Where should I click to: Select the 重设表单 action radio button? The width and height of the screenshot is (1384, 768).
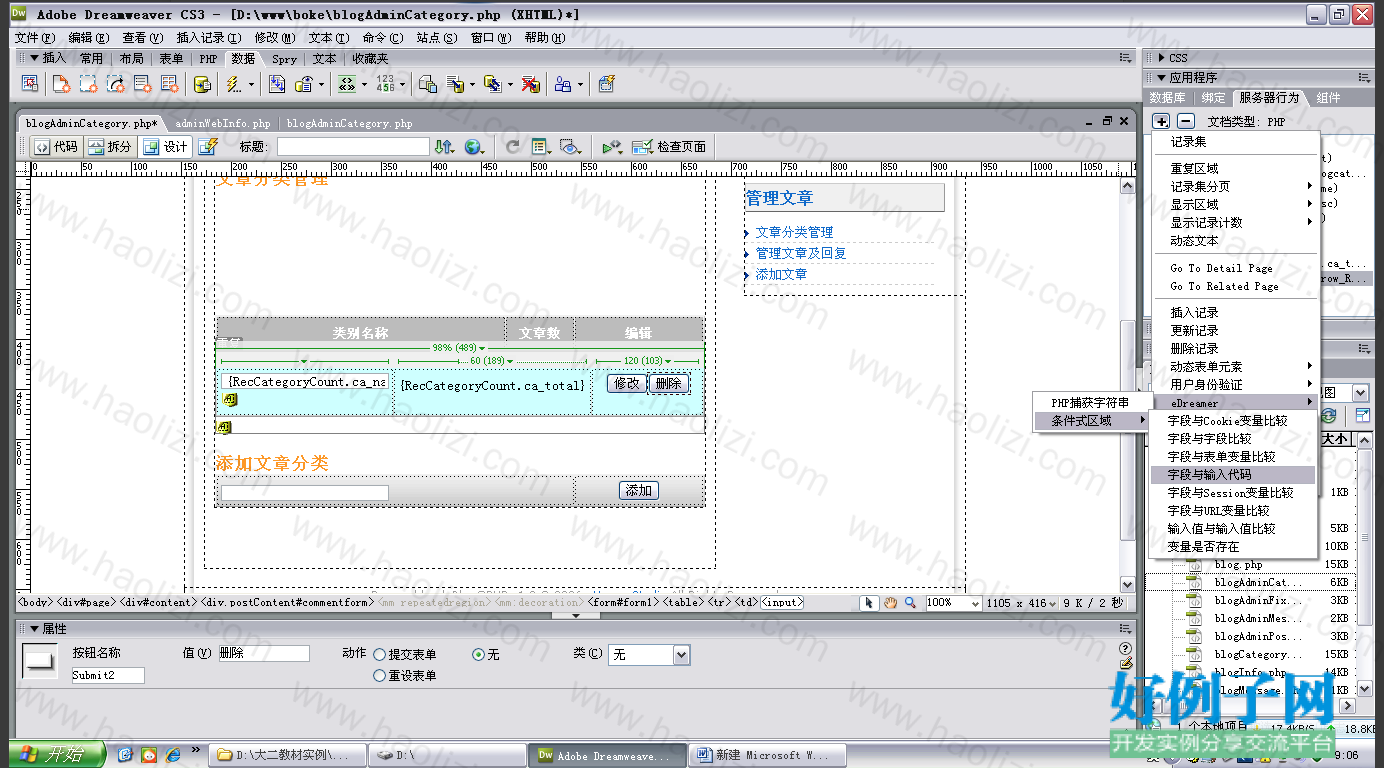click(379, 676)
